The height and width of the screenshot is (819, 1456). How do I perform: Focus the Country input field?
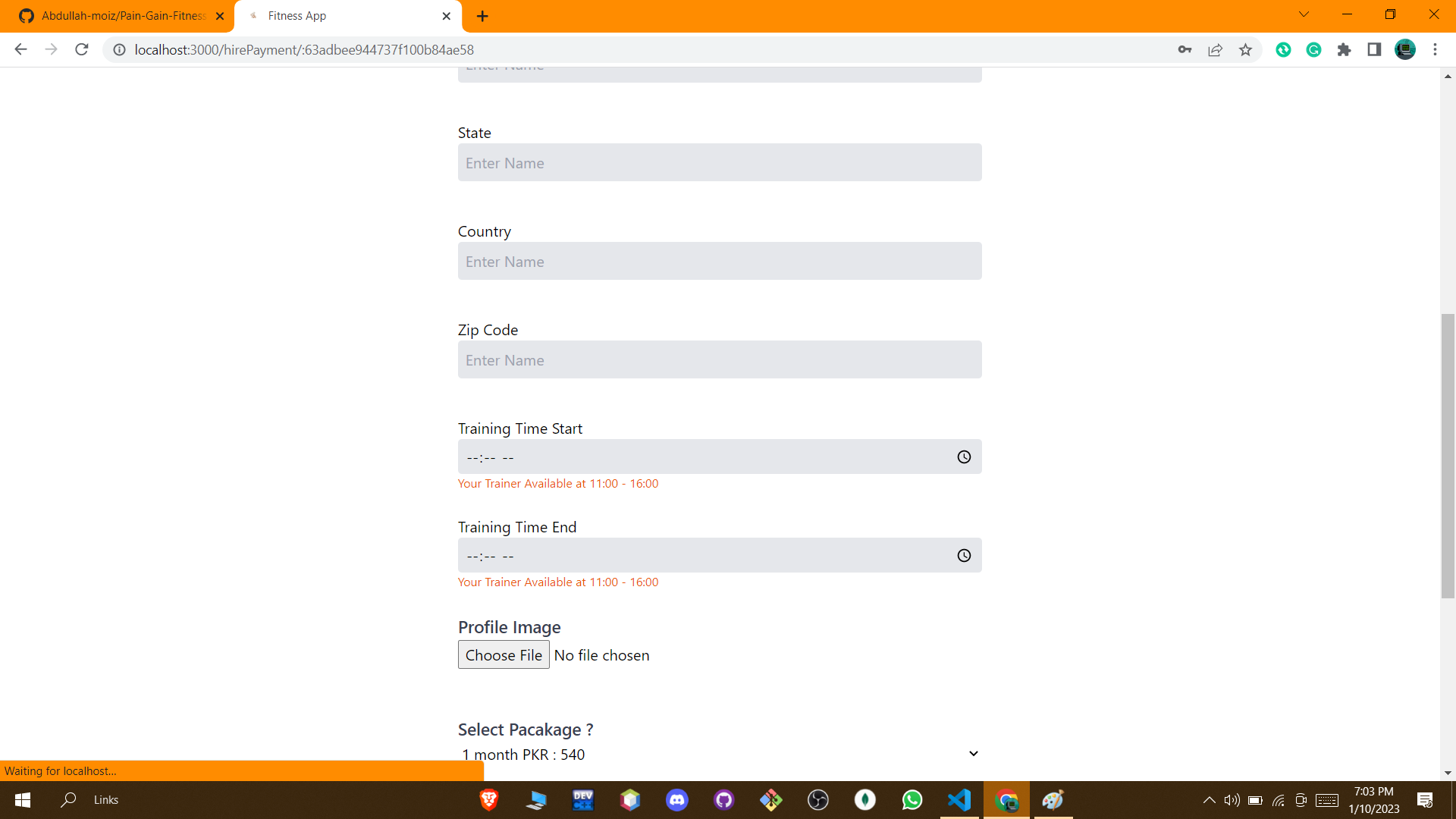(720, 261)
